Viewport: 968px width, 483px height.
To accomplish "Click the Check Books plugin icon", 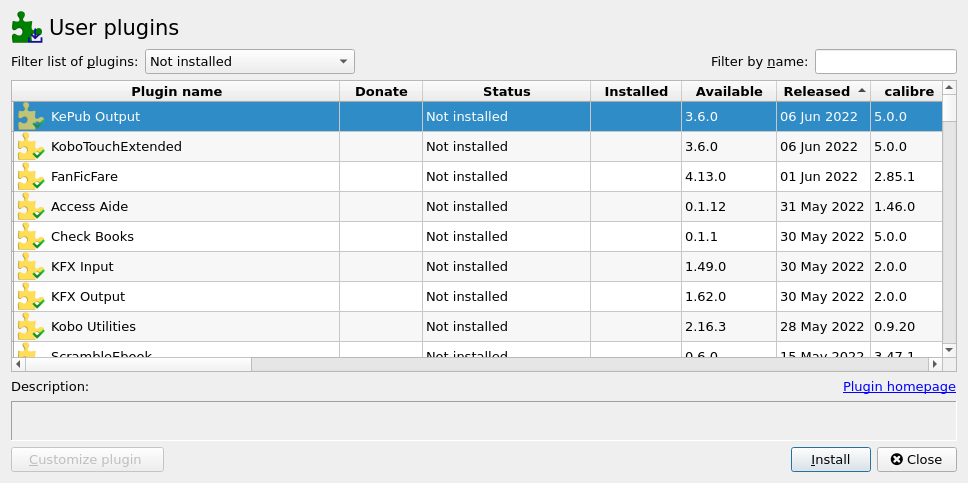I will click(x=30, y=237).
